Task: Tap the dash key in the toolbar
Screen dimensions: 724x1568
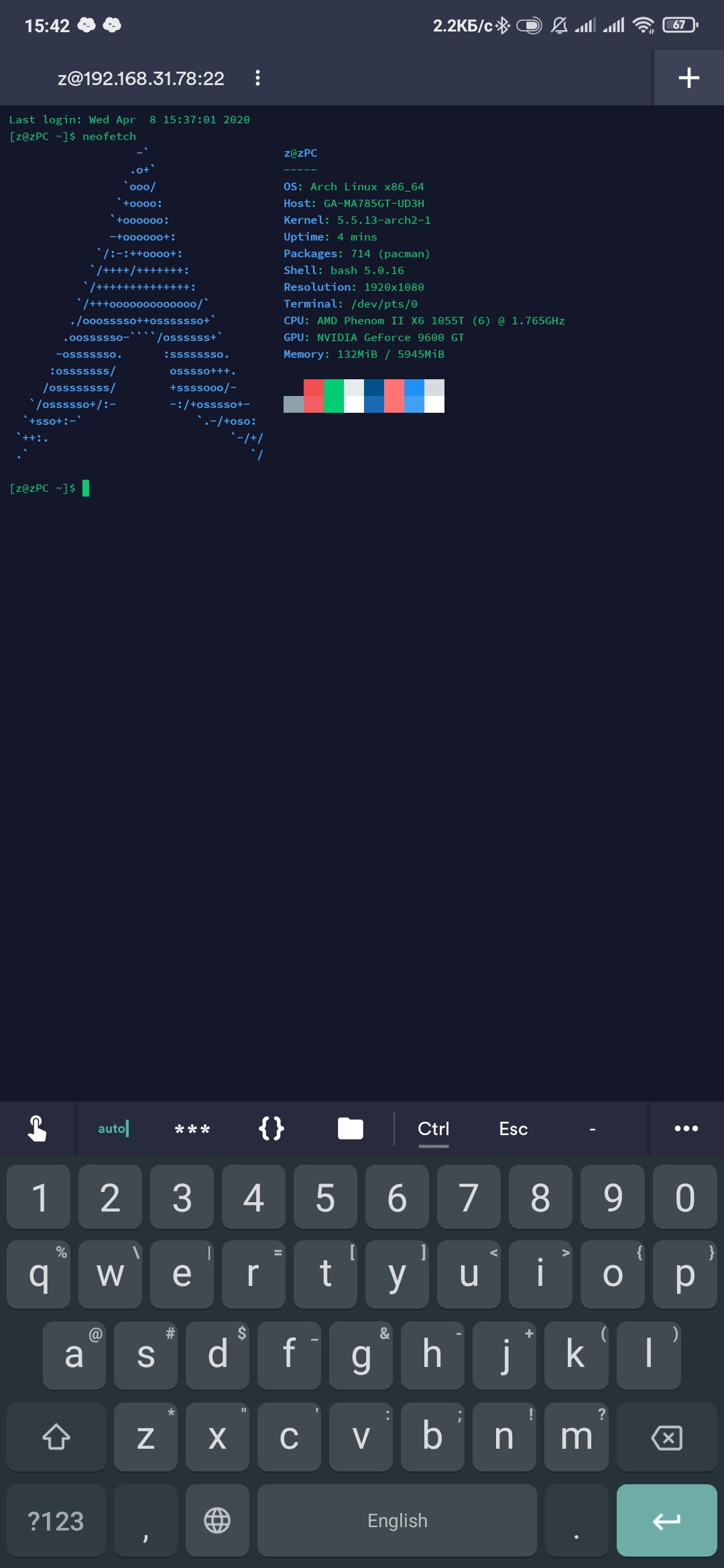Action: tap(593, 1129)
